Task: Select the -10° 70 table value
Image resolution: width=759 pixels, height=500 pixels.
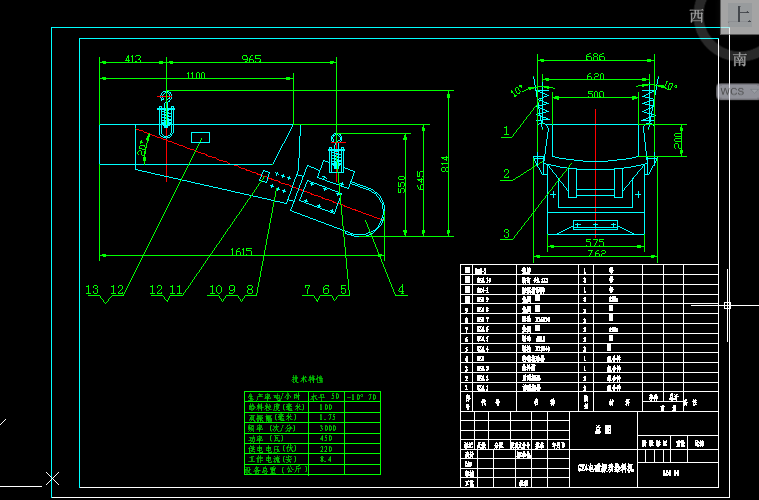Action: pyautogui.click(x=363, y=396)
